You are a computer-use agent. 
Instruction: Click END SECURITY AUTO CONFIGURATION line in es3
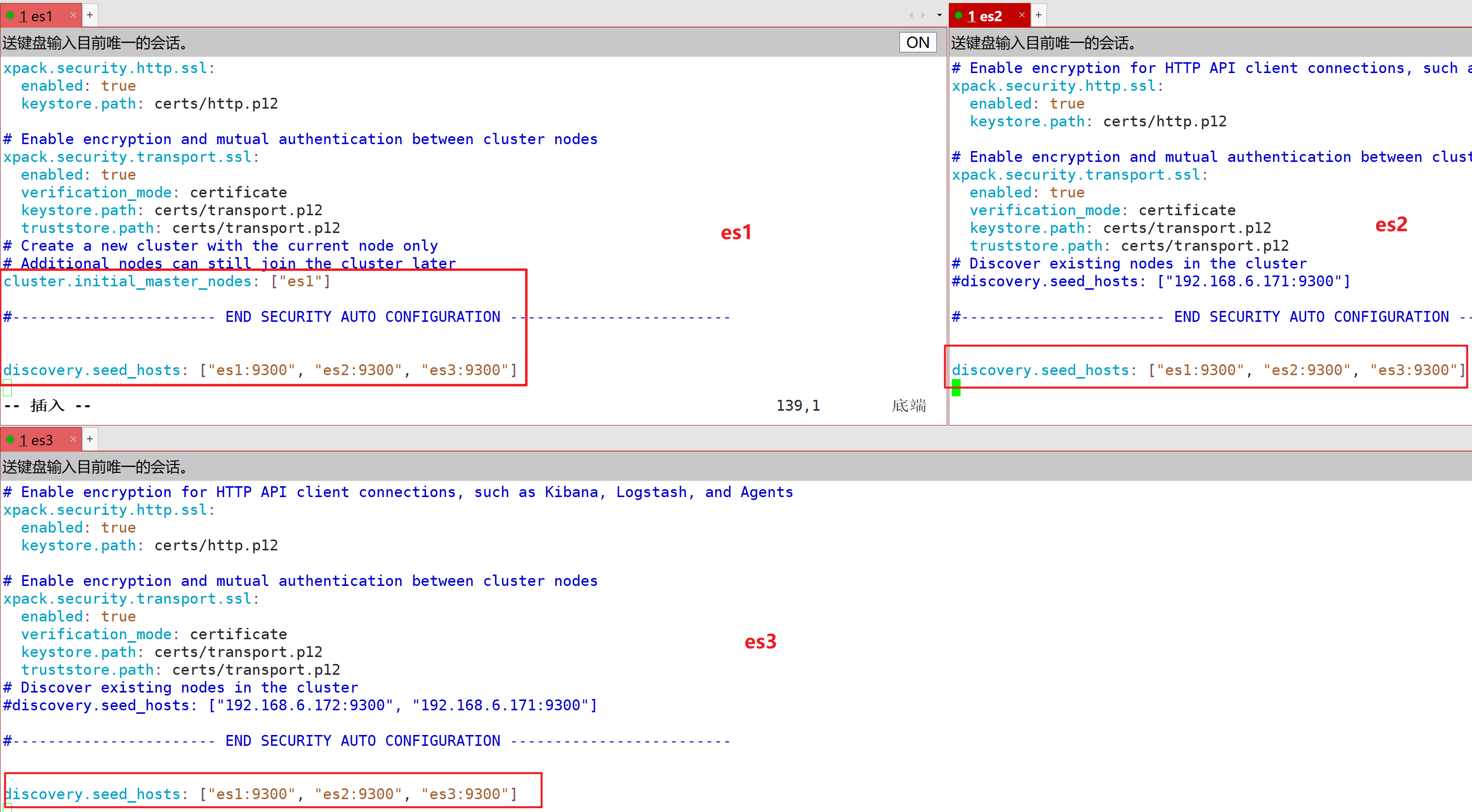point(367,740)
